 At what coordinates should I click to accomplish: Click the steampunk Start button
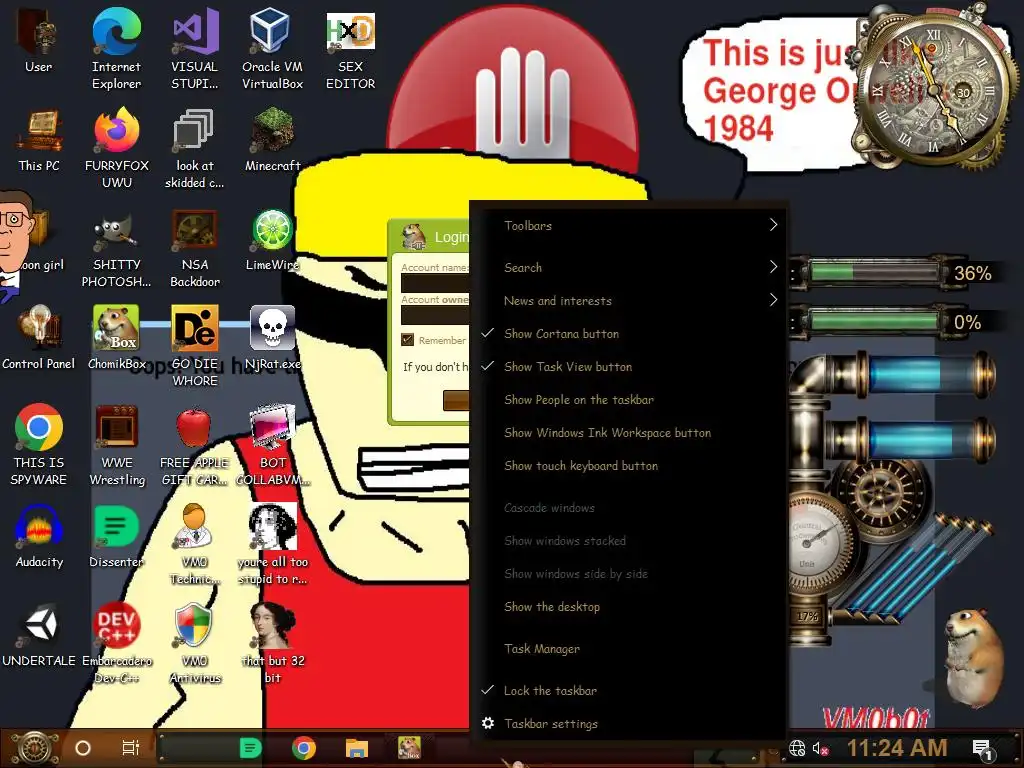[36, 748]
